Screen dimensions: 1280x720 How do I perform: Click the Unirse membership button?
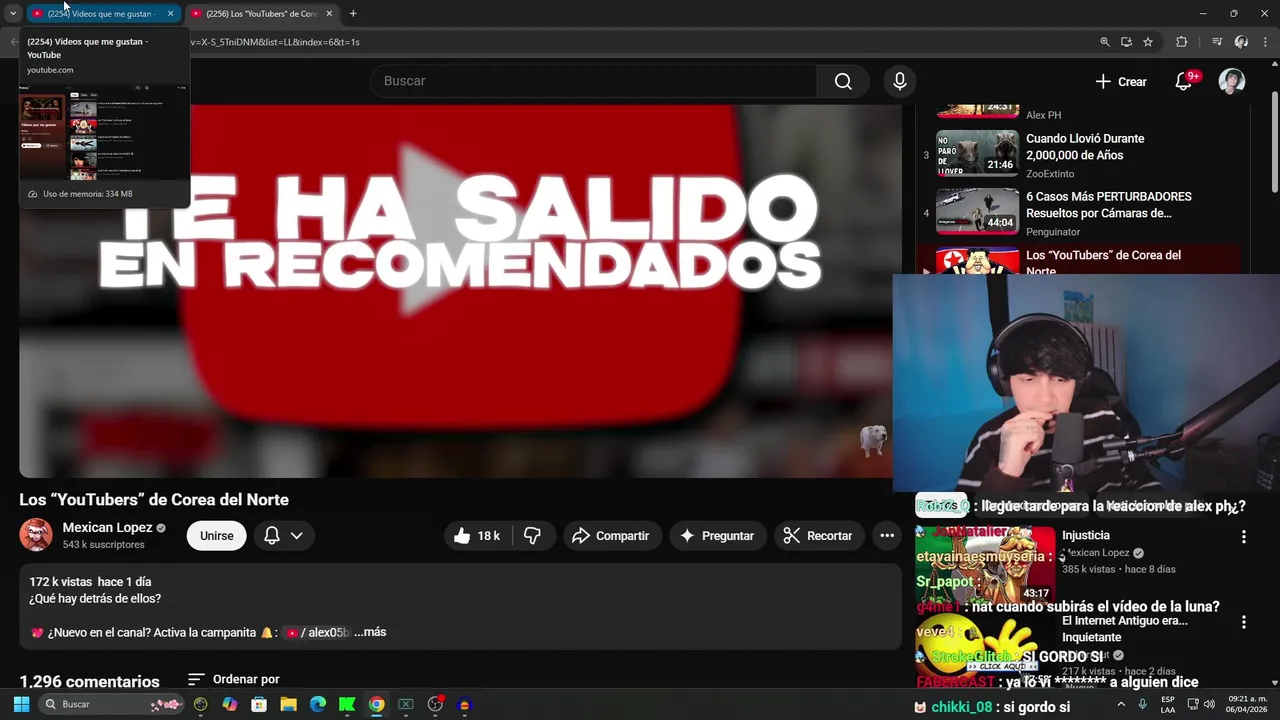click(x=216, y=536)
